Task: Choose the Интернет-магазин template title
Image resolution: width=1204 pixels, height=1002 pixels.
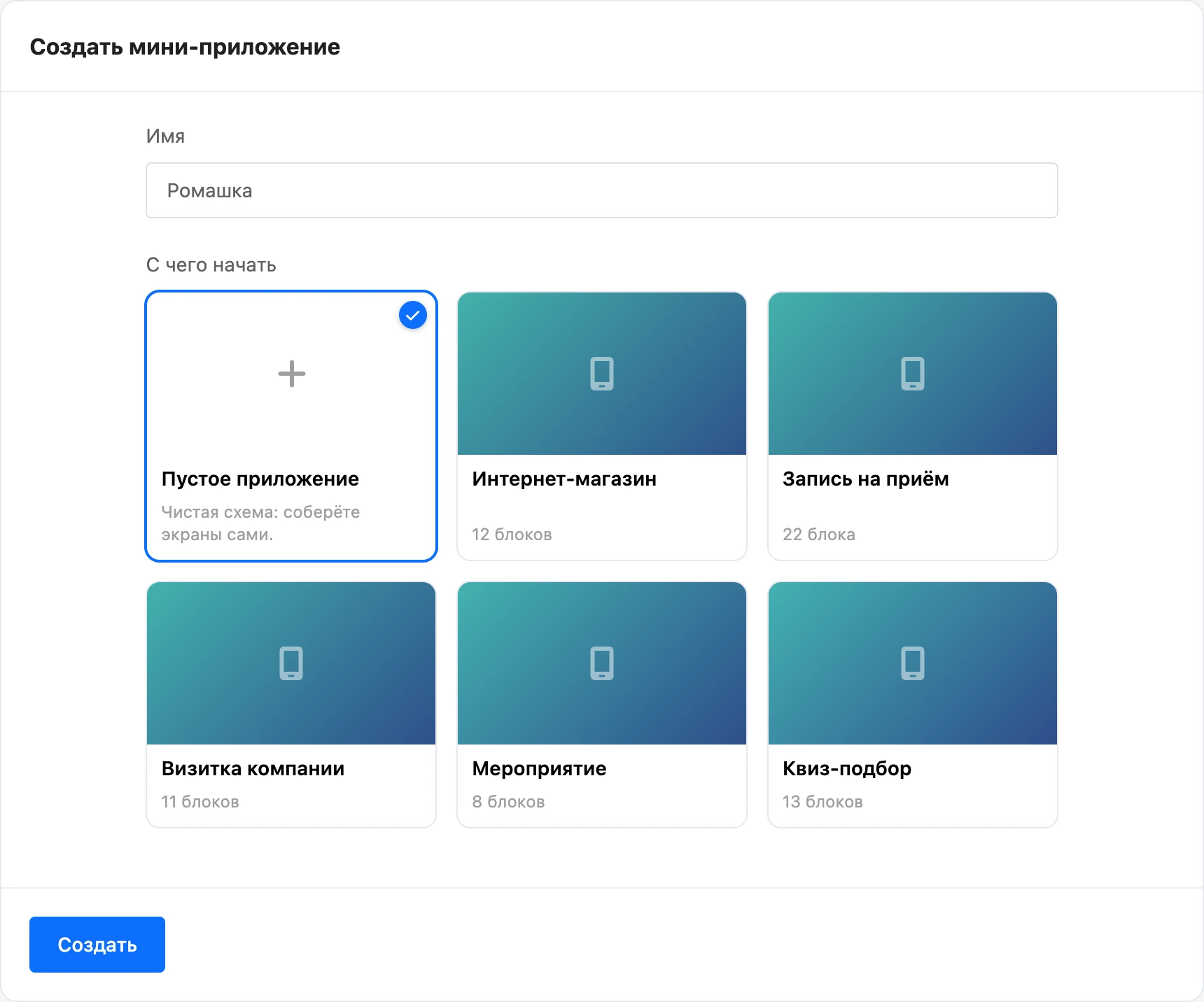Action: coord(564,479)
